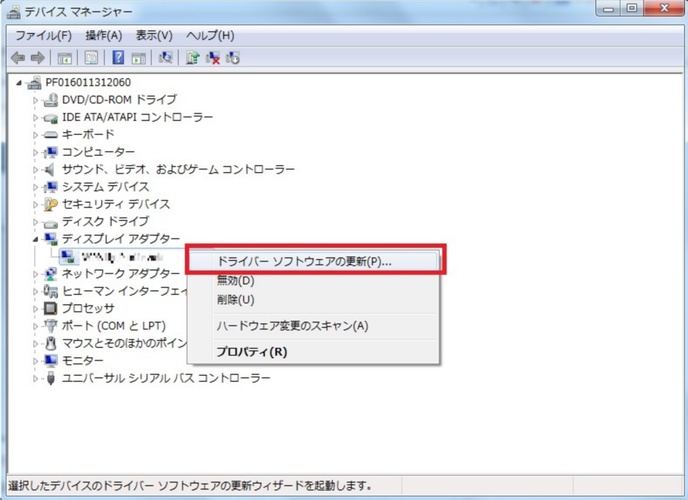The height and width of the screenshot is (500, 688).
Task: Click the Back arrow toolbar icon
Action: tap(18, 58)
